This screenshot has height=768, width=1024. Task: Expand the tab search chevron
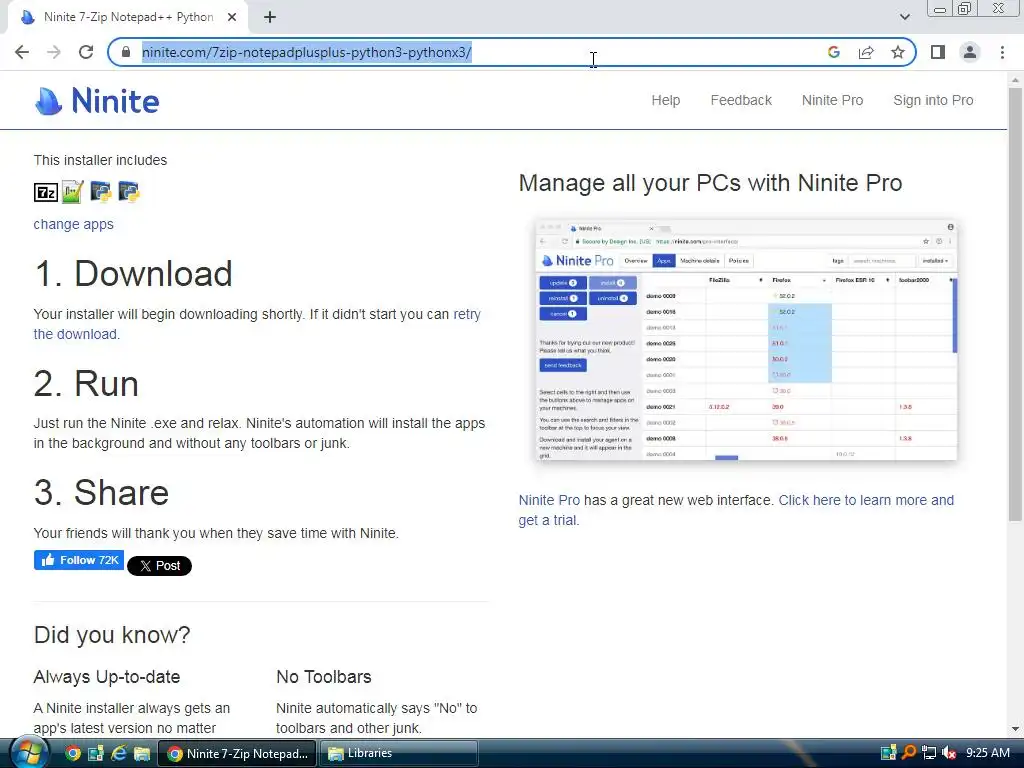tap(904, 17)
